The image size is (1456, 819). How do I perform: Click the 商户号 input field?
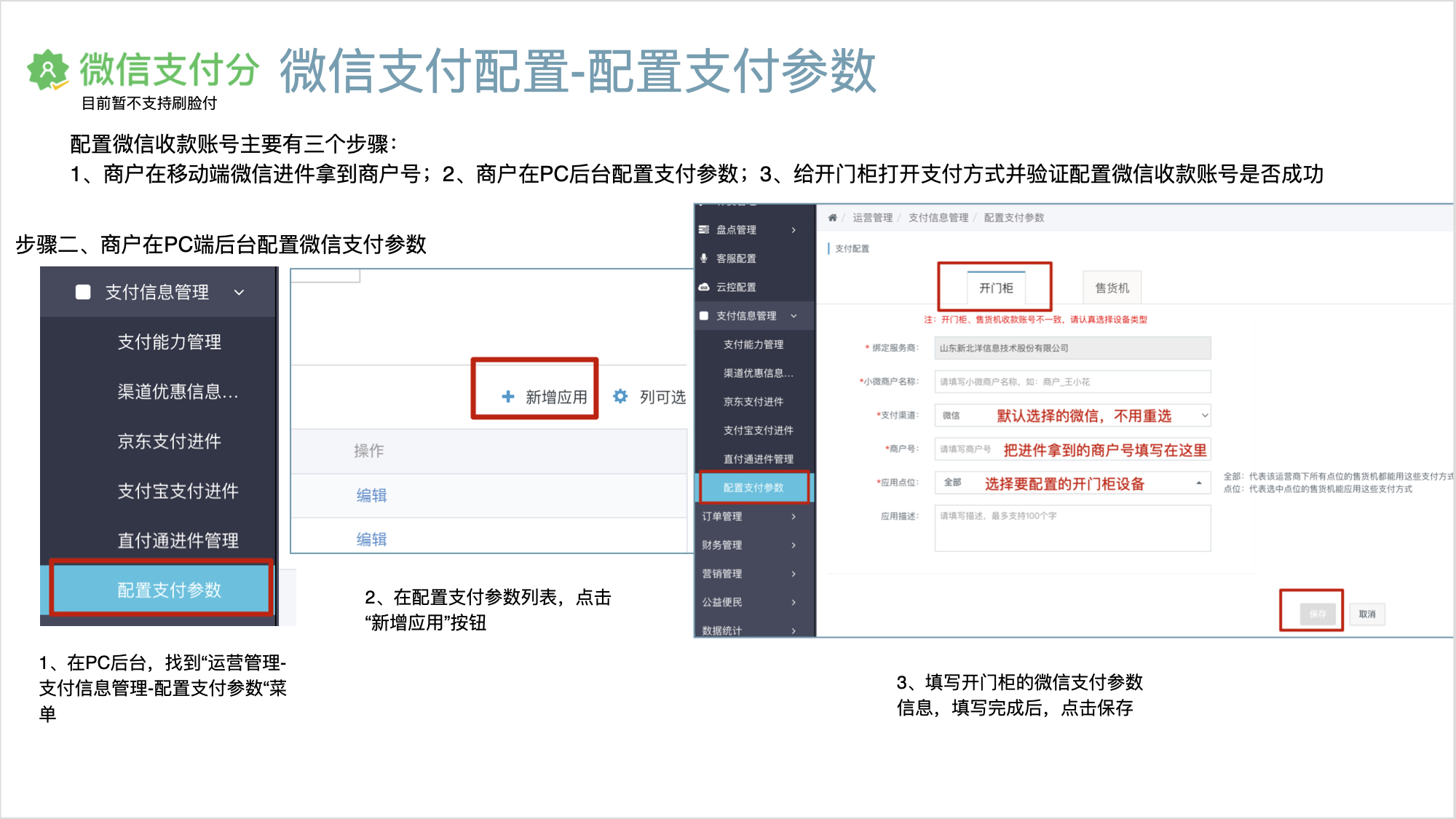pyautogui.click(x=1072, y=449)
